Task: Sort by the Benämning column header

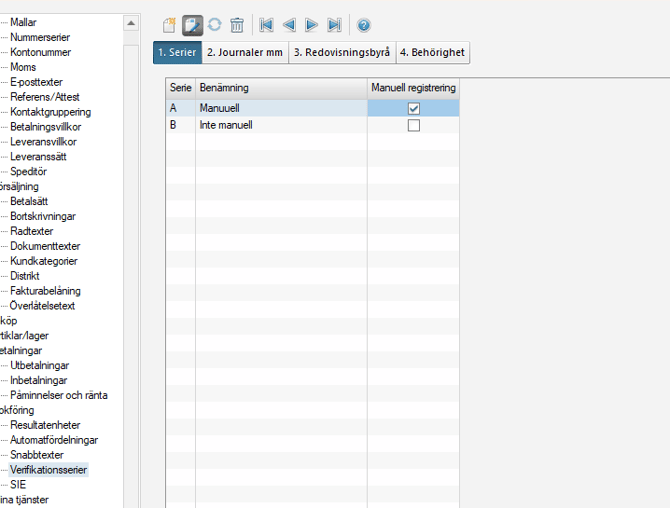Action: (280, 89)
